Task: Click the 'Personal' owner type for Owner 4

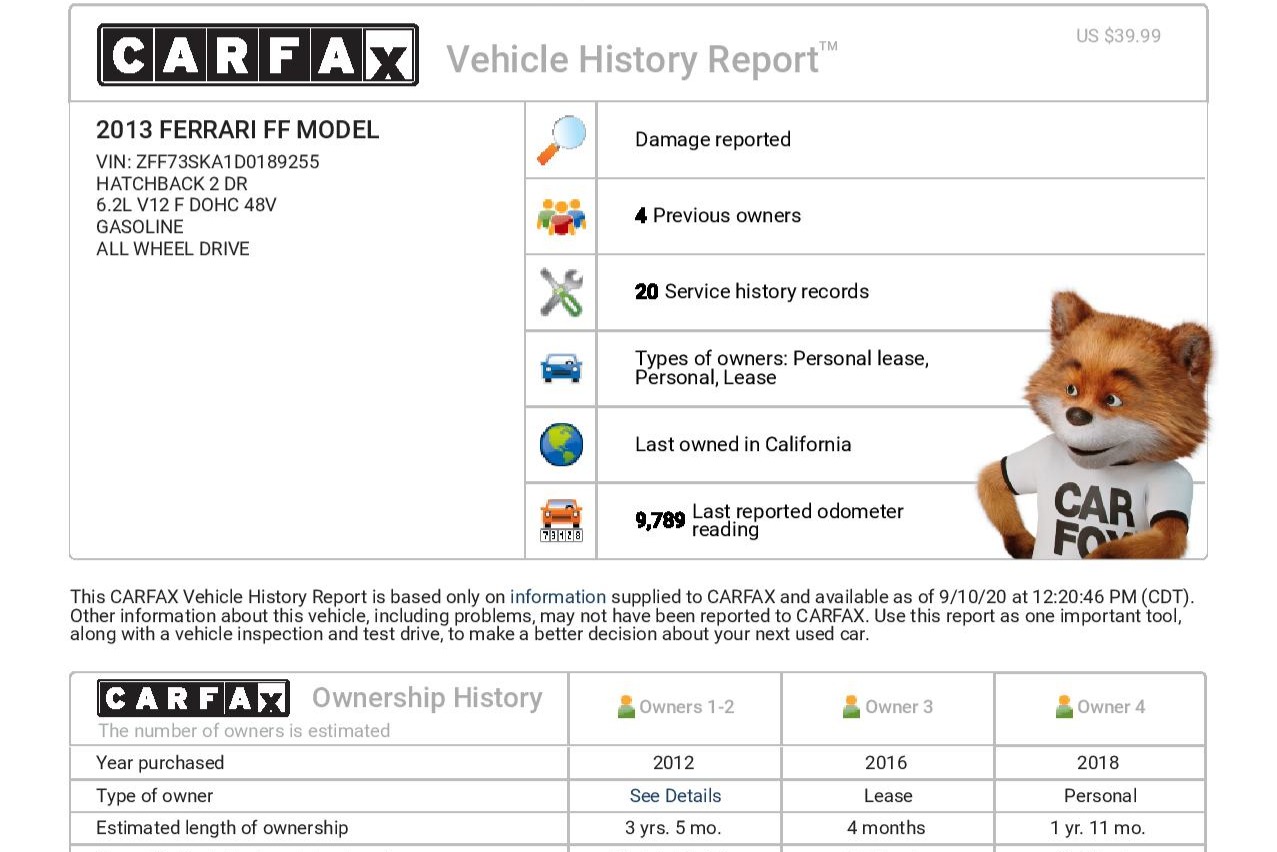Action: click(x=1101, y=796)
